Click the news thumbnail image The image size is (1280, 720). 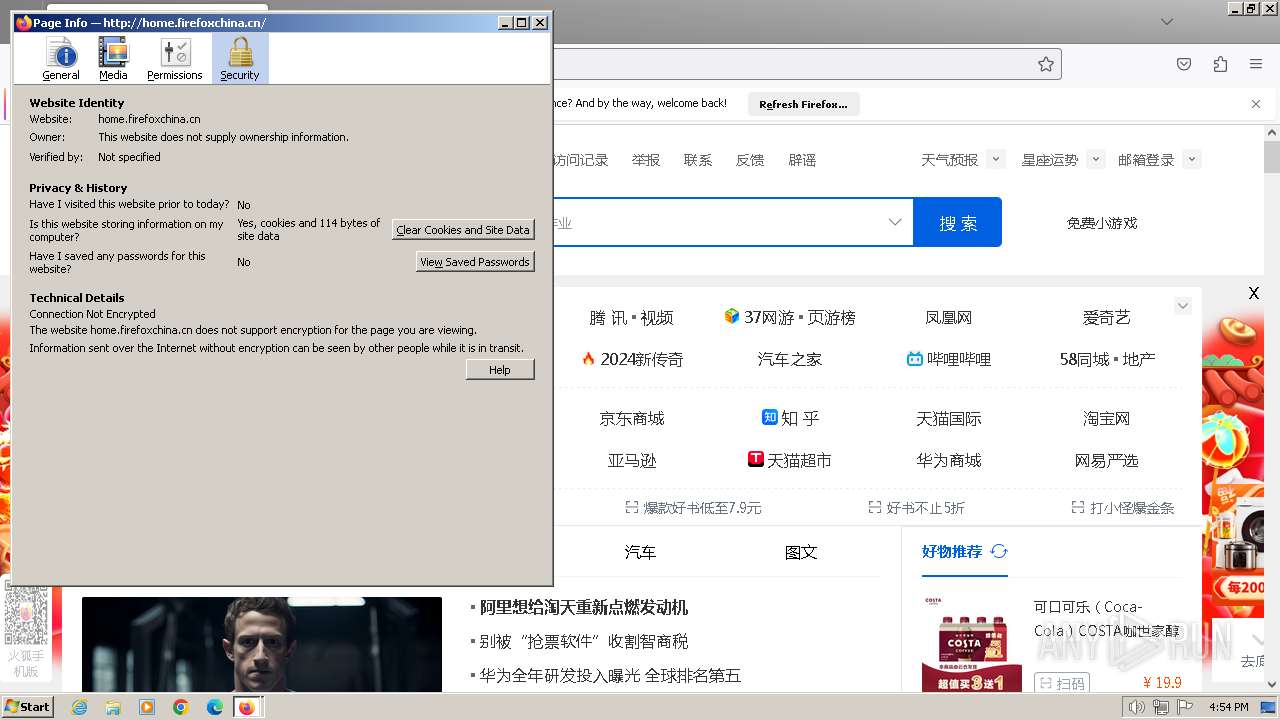tap(262, 645)
